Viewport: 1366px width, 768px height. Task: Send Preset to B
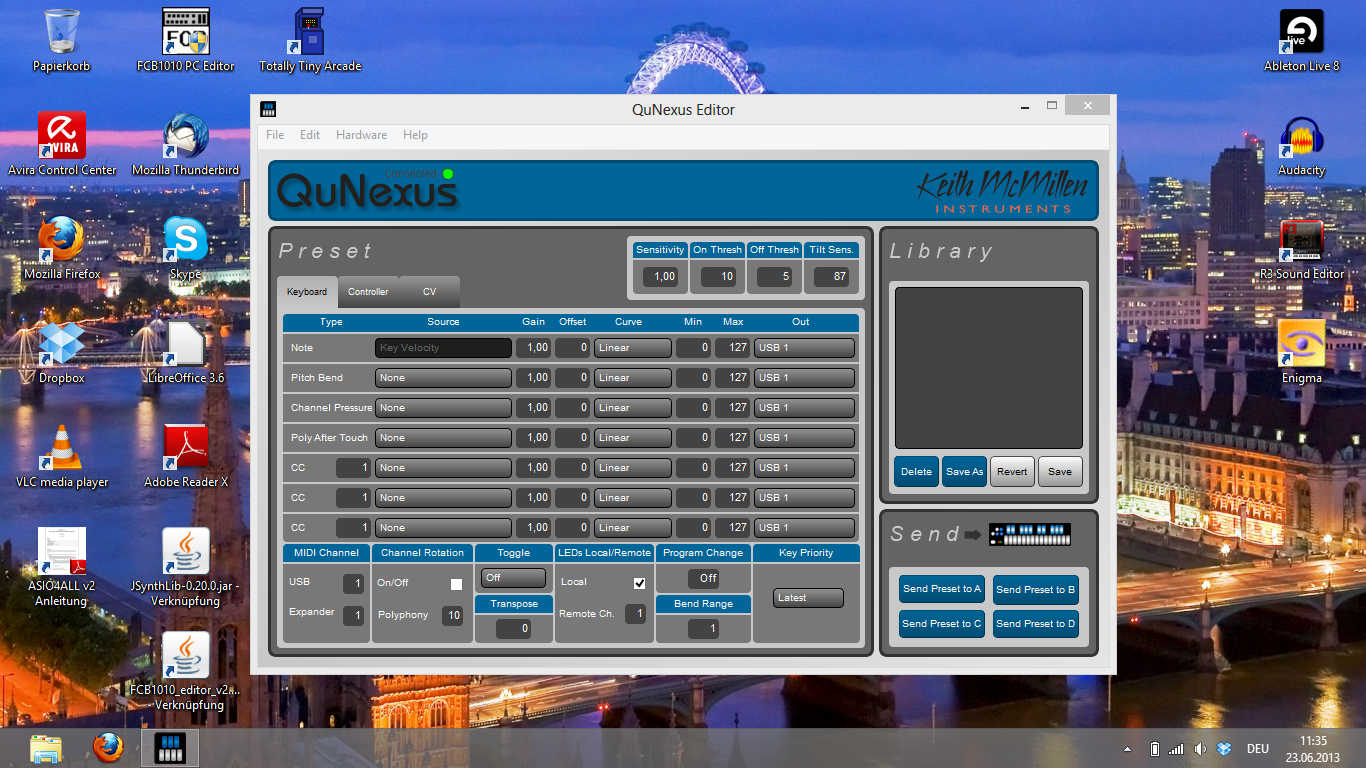(x=1036, y=589)
